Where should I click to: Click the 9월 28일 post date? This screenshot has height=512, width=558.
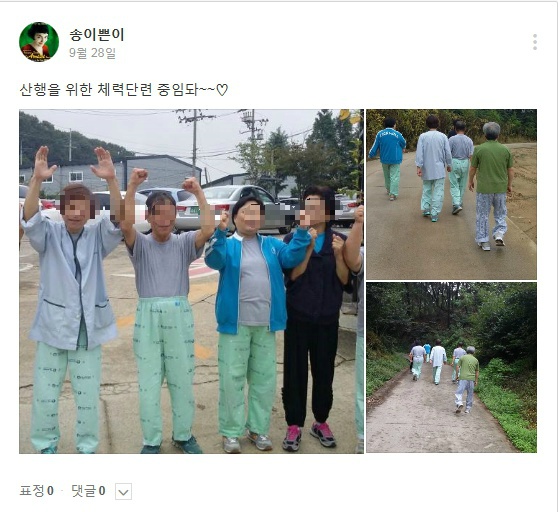point(93,53)
